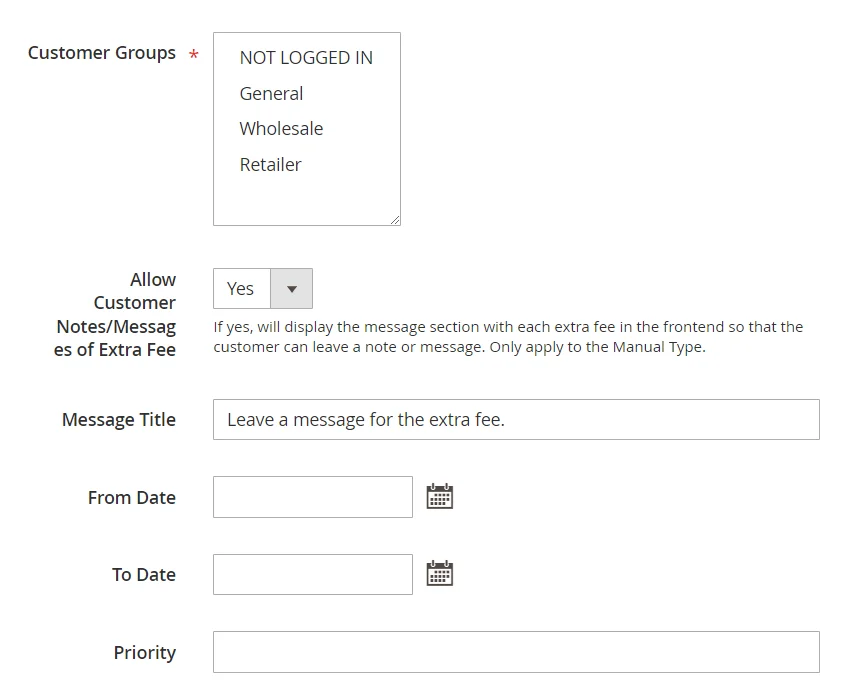Focus the Message Title text field
This screenshot has height=685, width=863.
[x=516, y=420]
